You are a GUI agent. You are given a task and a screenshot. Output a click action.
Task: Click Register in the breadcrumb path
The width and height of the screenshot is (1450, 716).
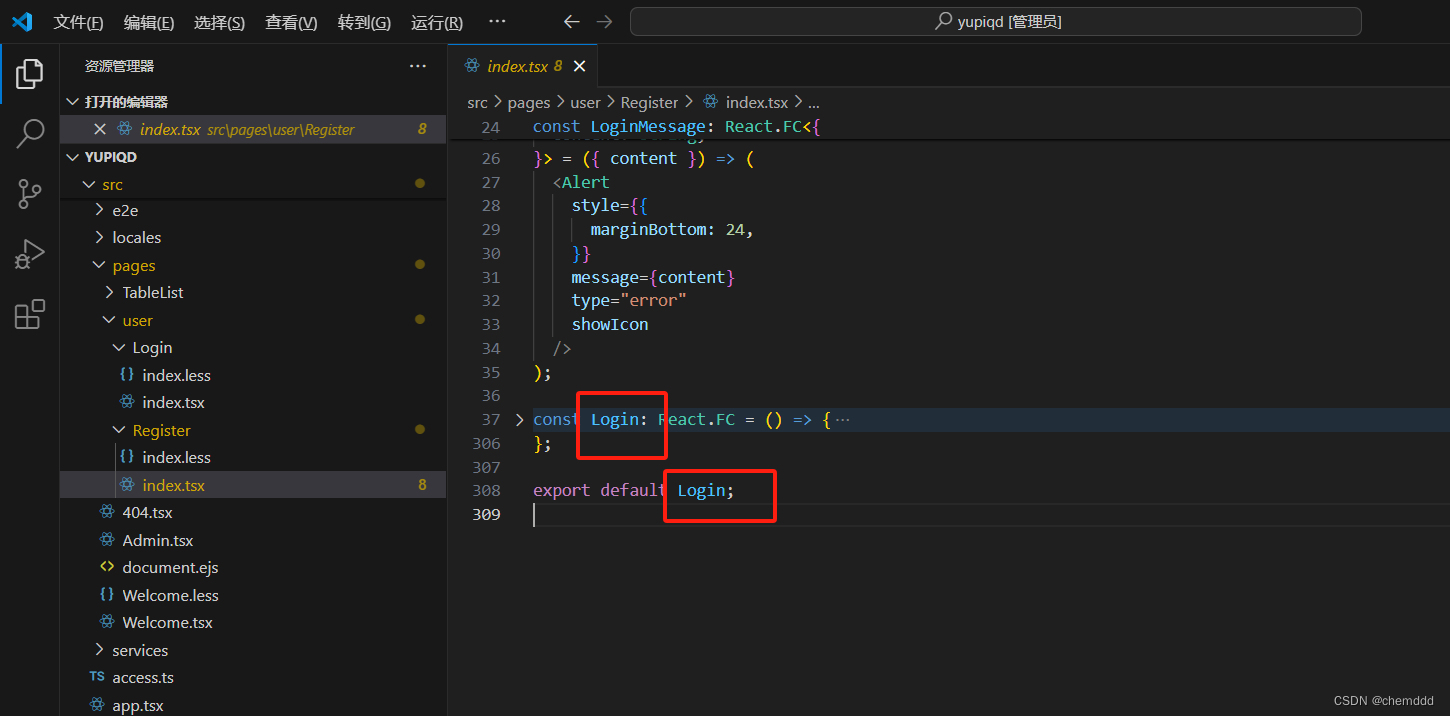click(649, 102)
